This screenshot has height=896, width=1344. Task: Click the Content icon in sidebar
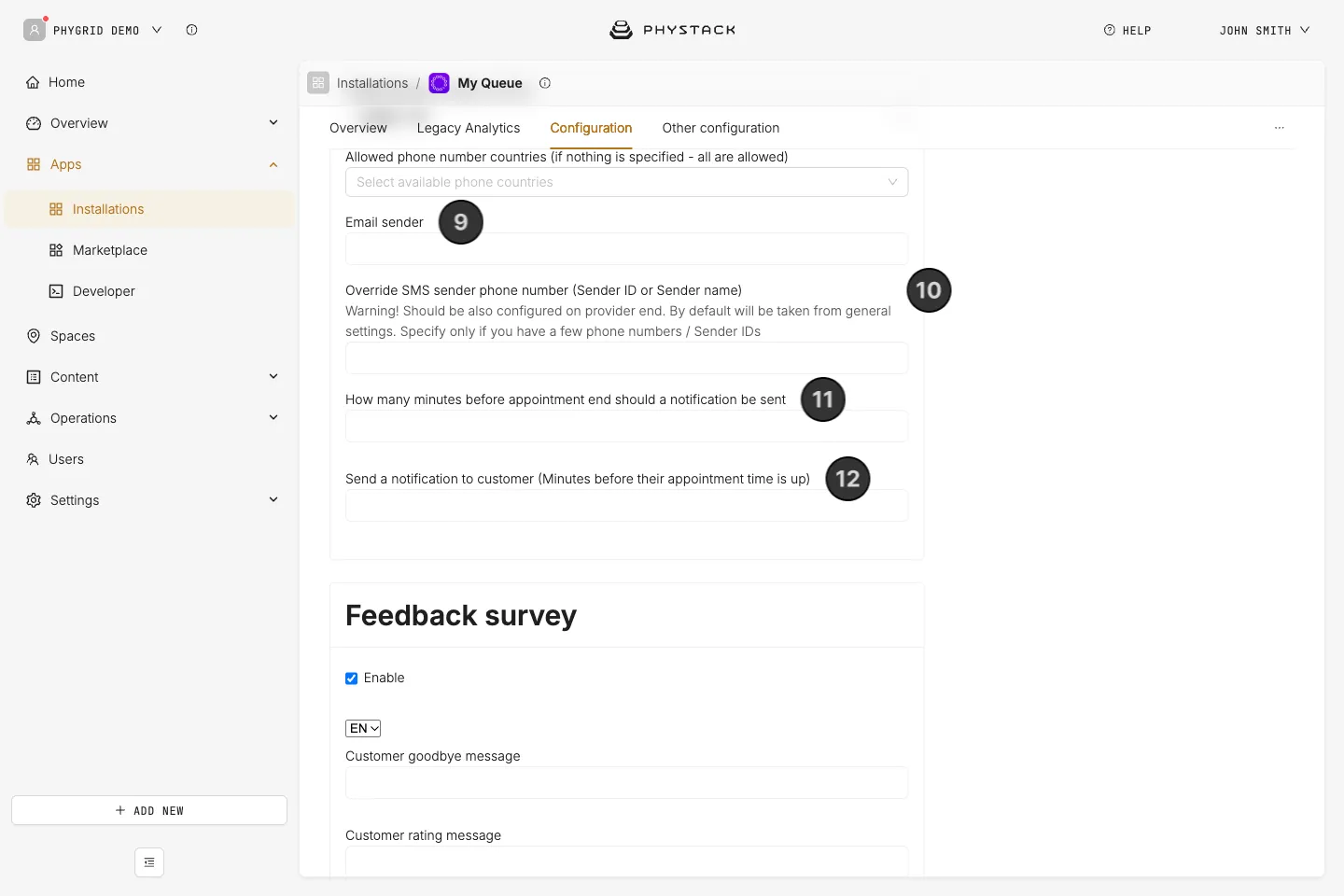pos(34,377)
